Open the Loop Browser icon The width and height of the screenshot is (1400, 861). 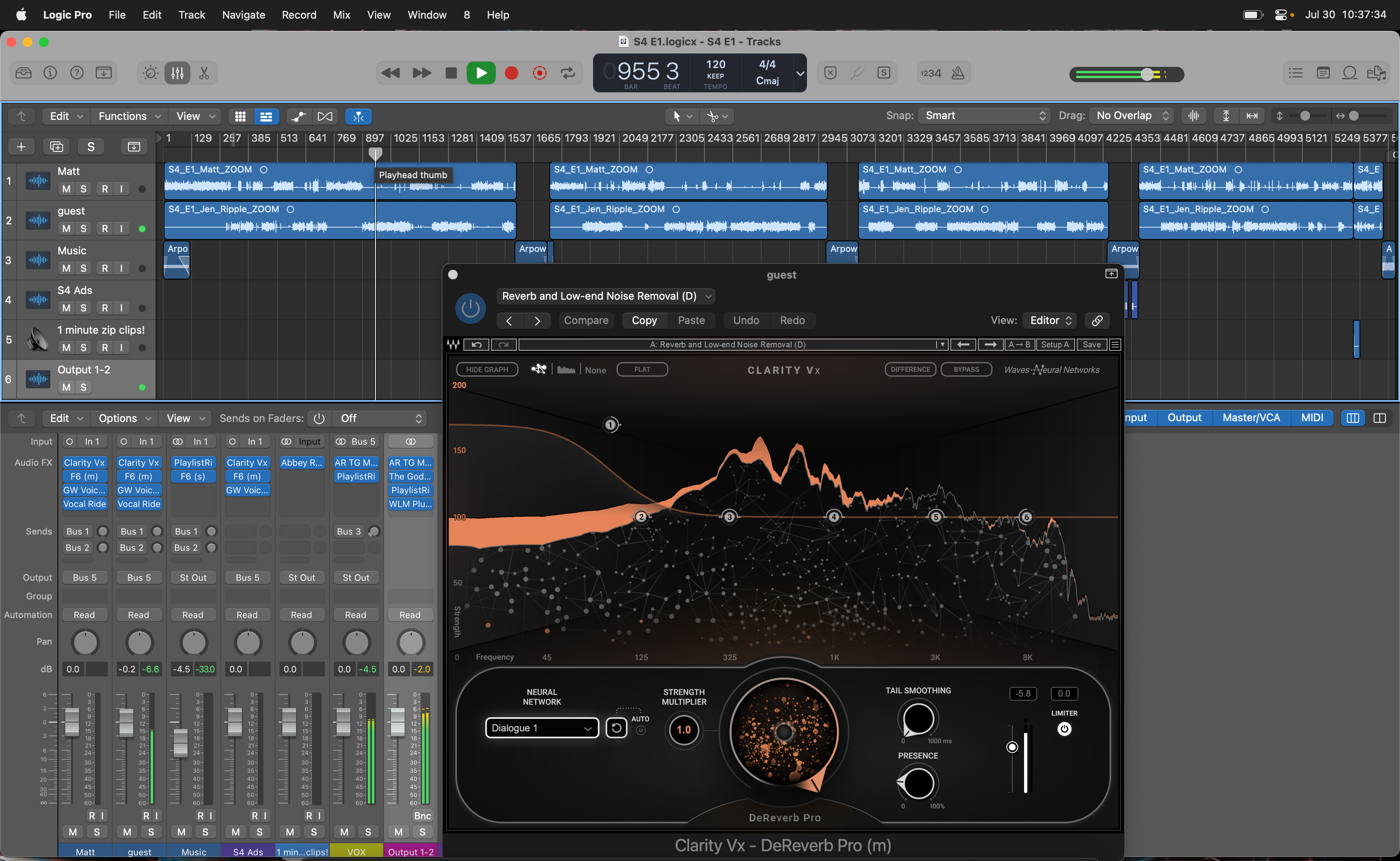pos(1349,73)
